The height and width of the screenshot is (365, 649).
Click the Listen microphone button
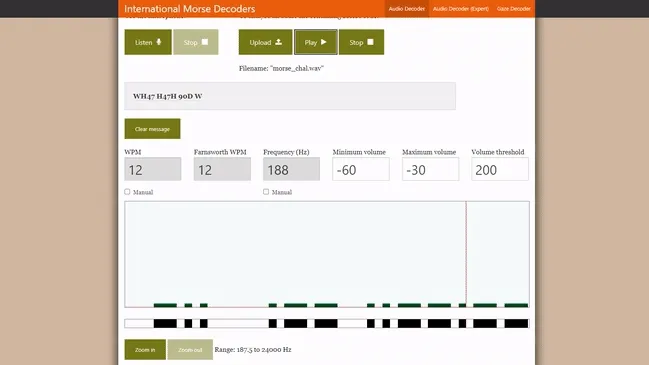148,42
